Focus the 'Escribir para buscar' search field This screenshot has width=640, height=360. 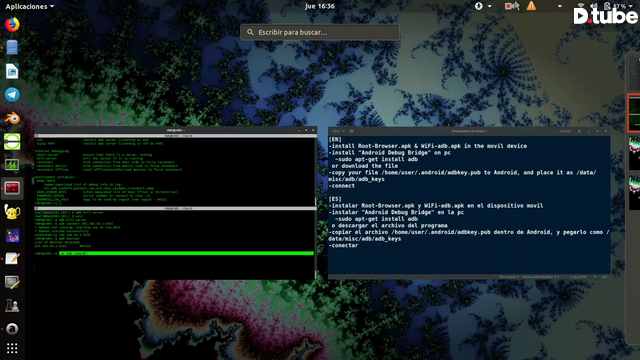tap(320, 32)
